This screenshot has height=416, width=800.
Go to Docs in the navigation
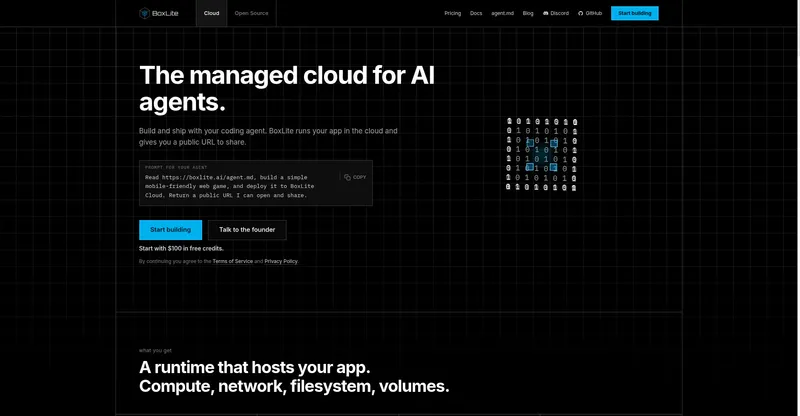tap(476, 13)
